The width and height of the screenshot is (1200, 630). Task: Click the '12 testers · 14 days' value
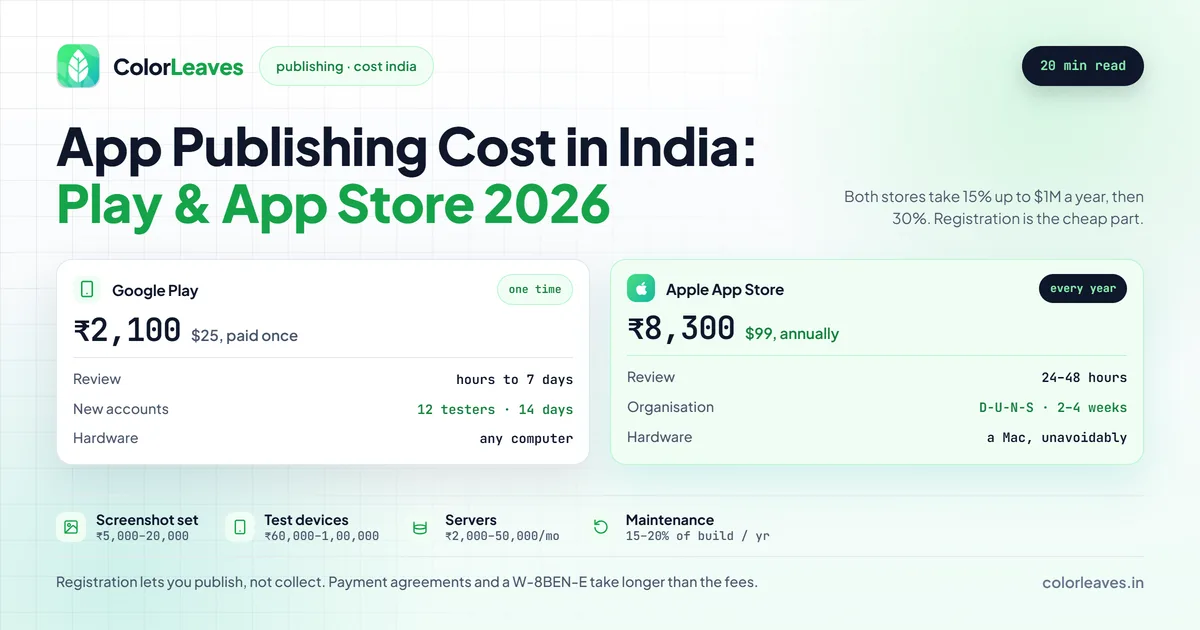(x=495, y=409)
